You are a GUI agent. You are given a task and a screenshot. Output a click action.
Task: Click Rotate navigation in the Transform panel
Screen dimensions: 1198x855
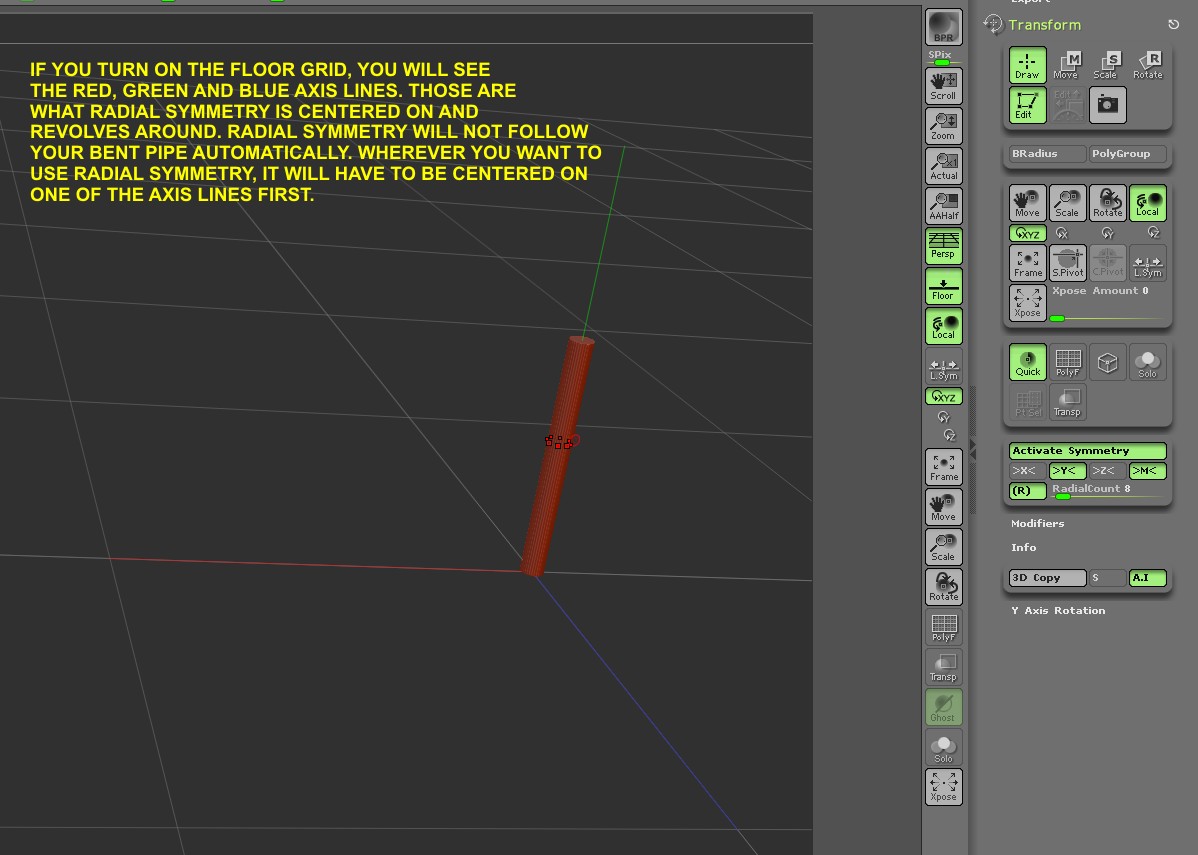[x=1108, y=203]
